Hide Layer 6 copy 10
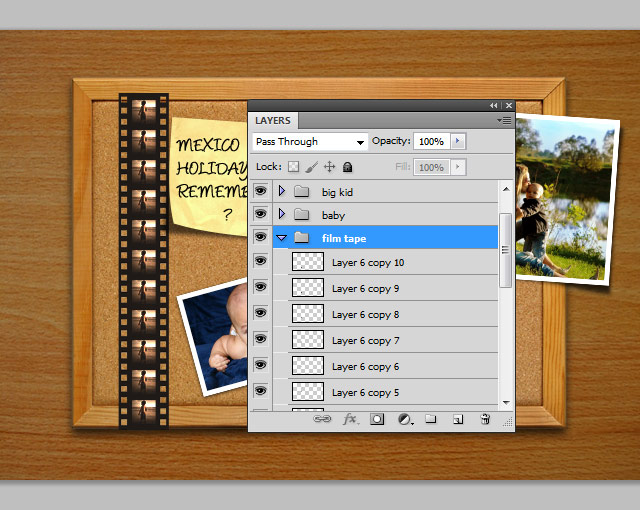Image resolution: width=640 pixels, height=510 pixels. click(x=260, y=262)
